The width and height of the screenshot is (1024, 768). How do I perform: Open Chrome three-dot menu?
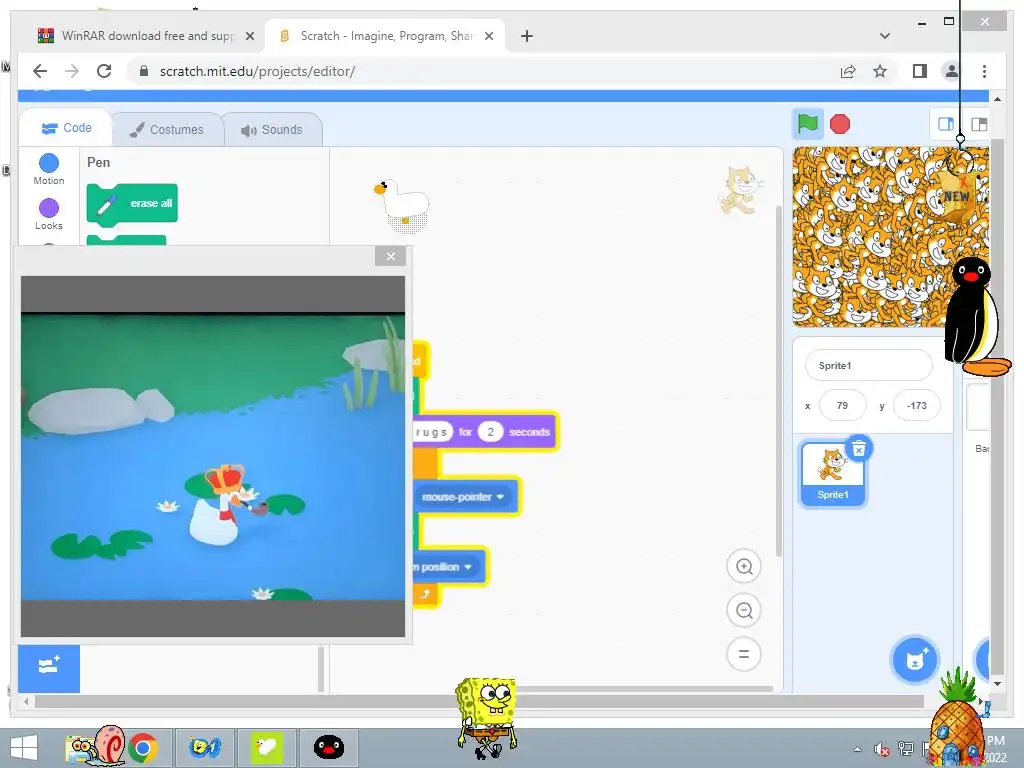click(x=984, y=71)
